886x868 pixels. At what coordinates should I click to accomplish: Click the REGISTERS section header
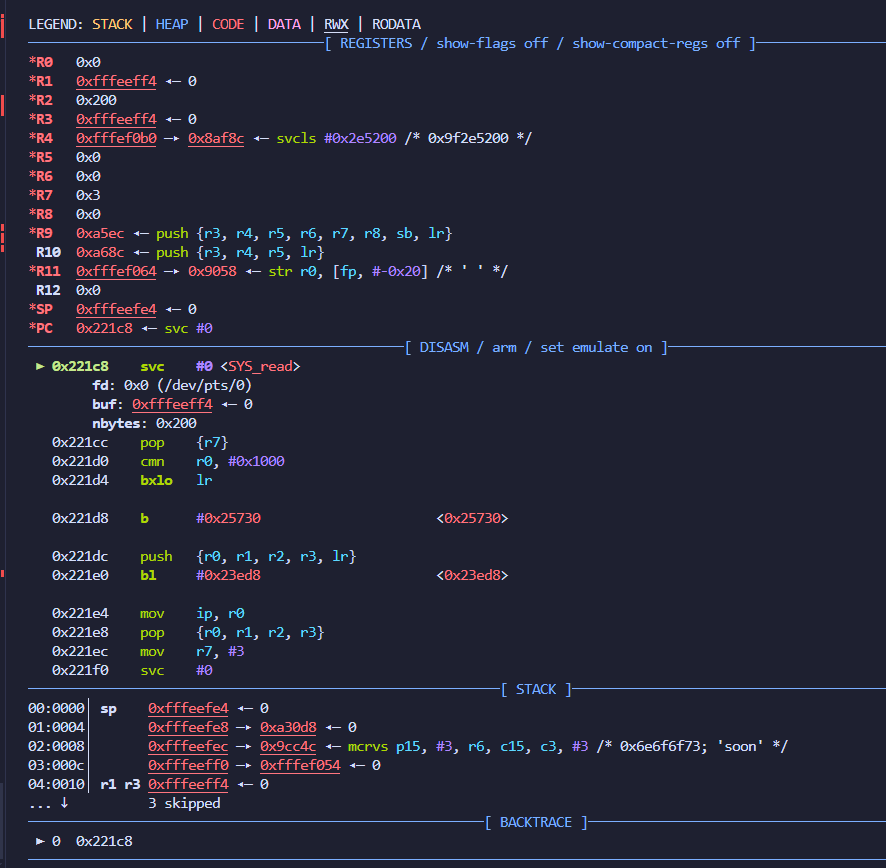click(x=378, y=43)
